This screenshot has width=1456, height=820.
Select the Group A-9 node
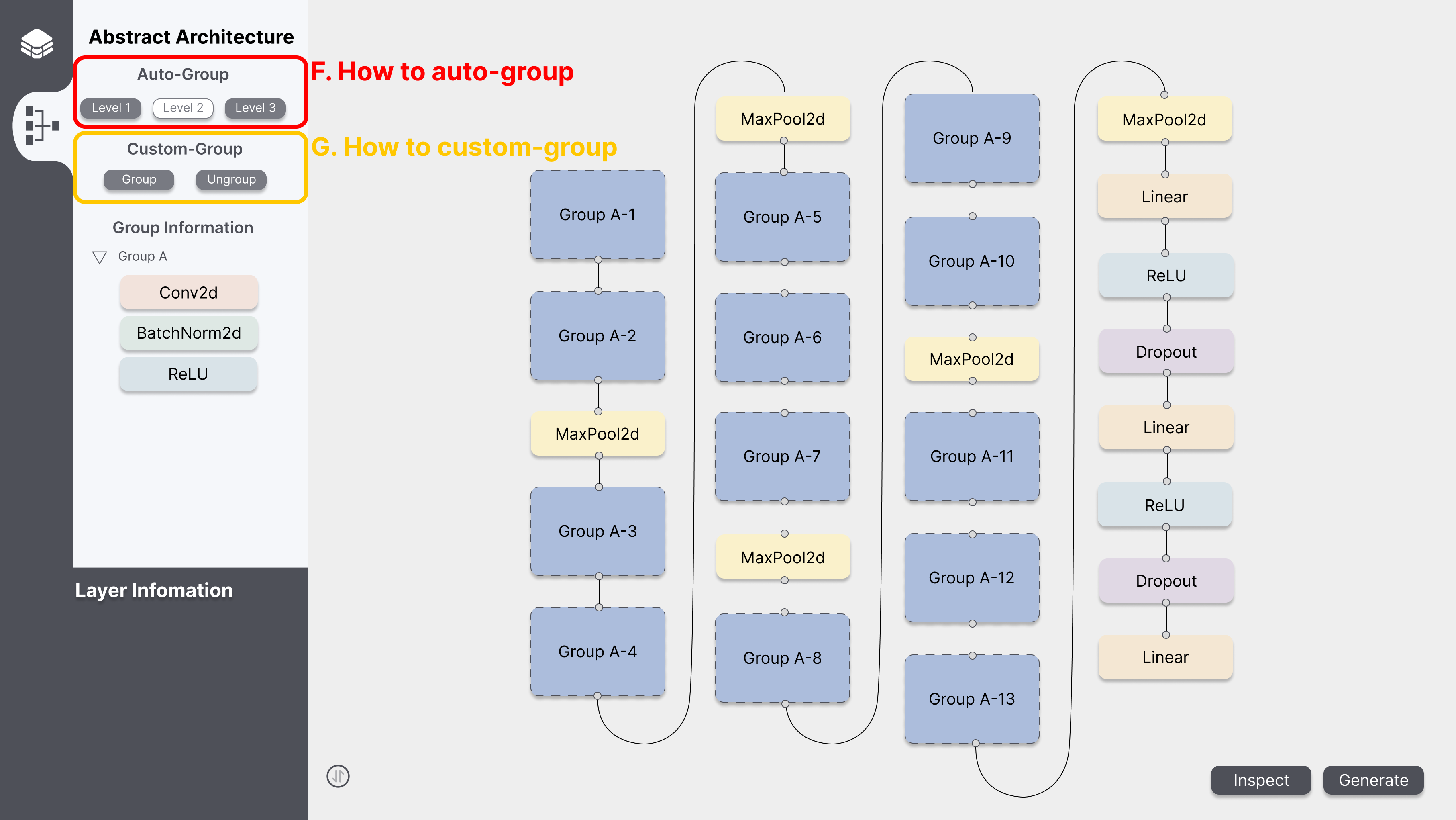click(x=972, y=138)
